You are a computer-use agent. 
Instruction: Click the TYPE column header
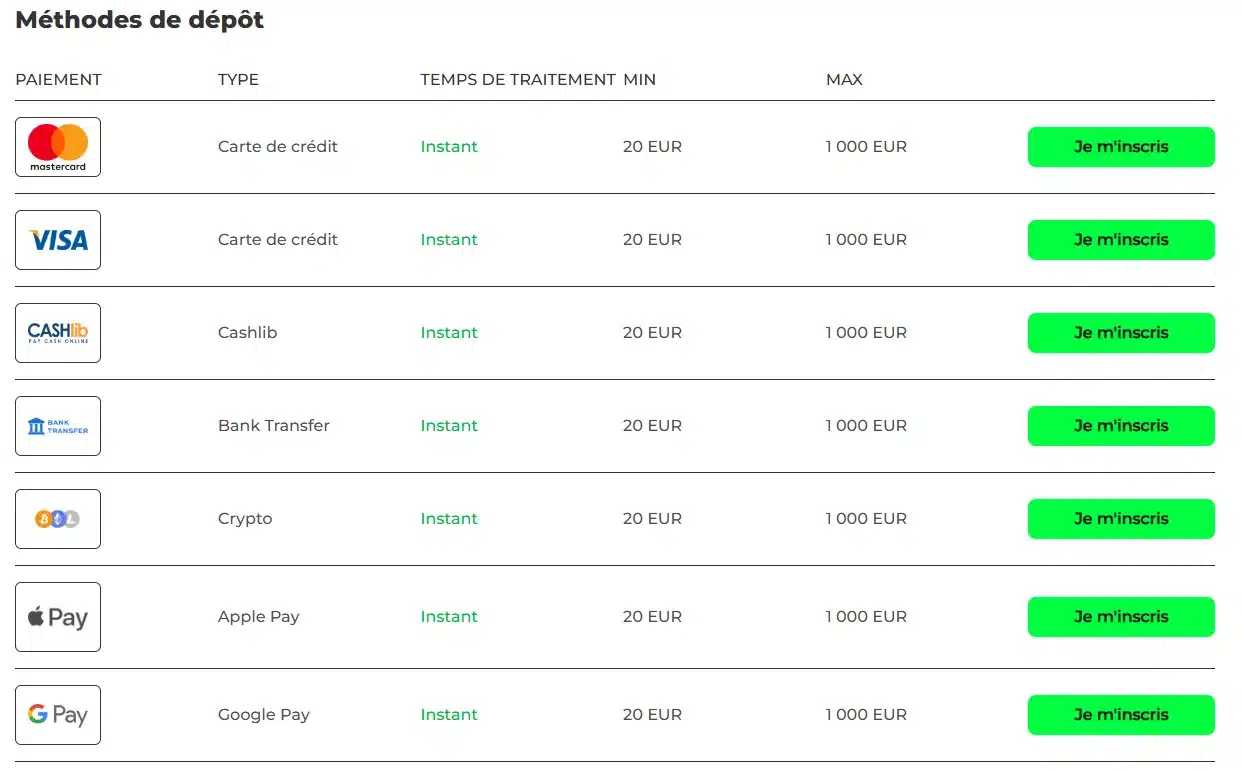point(238,80)
